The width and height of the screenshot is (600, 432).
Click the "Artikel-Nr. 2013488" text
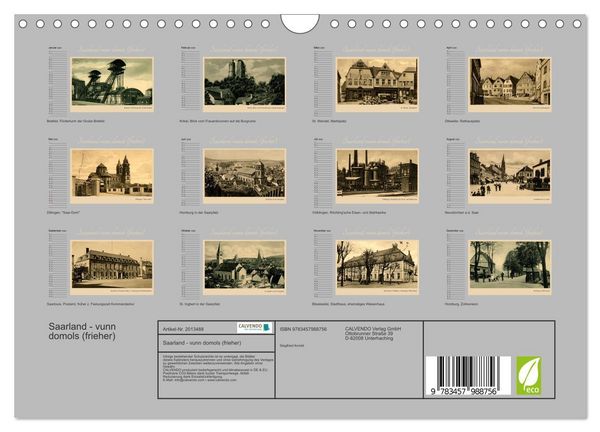tap(183, 329)
